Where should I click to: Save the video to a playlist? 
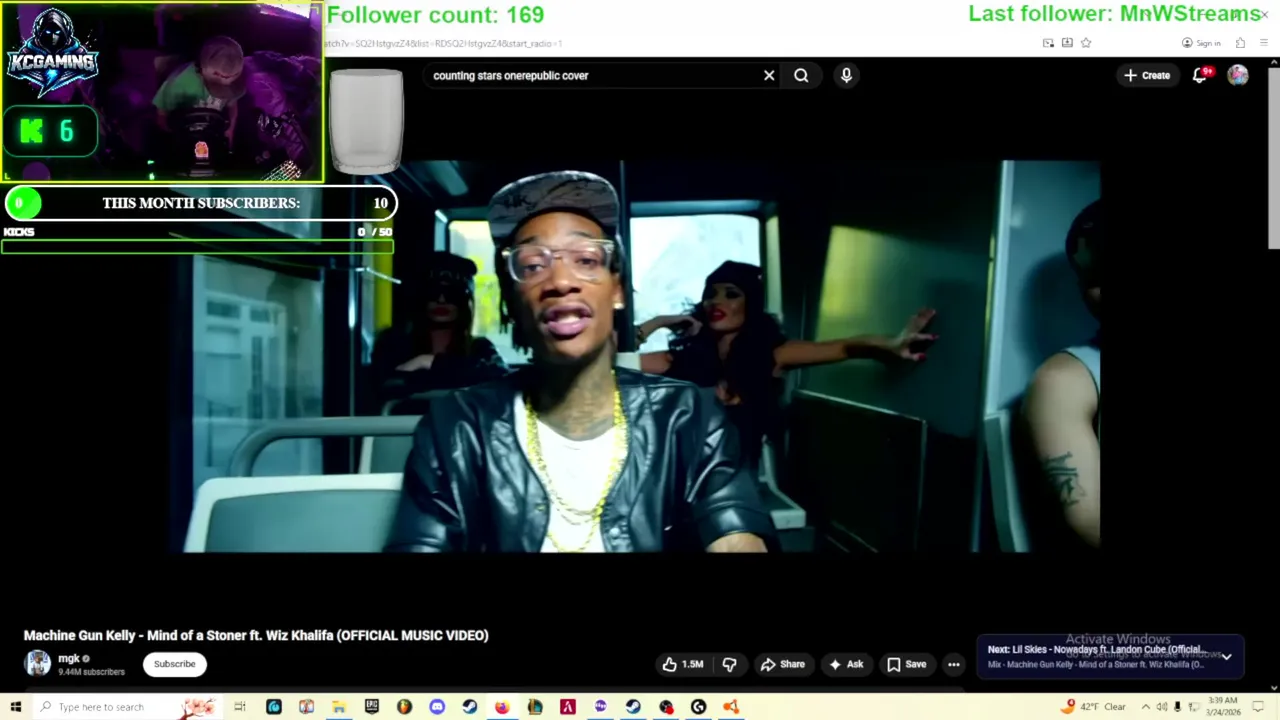tap(906, 664)
